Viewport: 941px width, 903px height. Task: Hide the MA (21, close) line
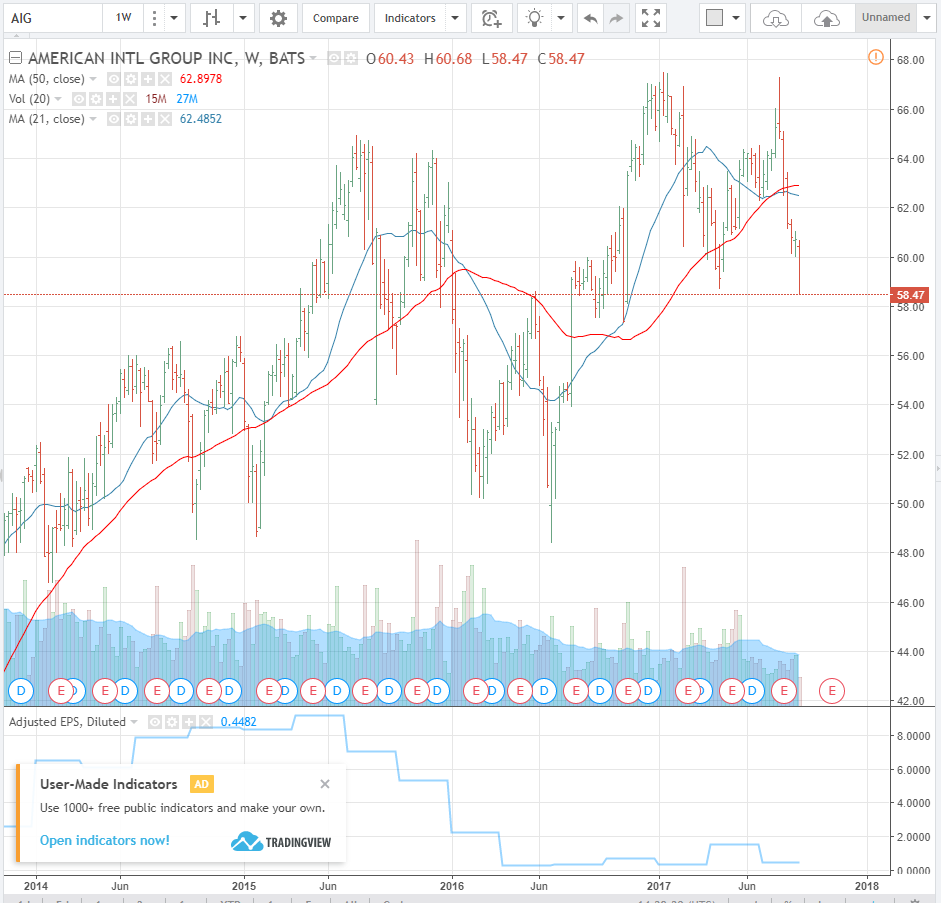tap(113, 119)
